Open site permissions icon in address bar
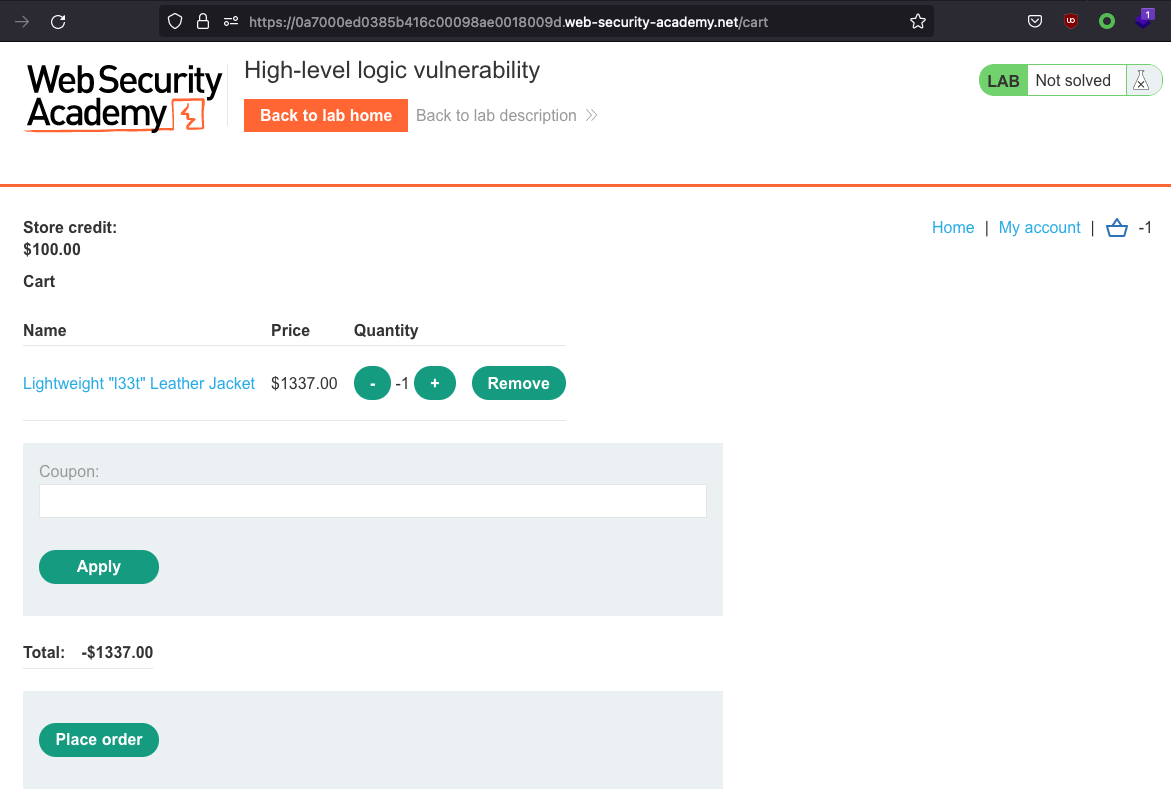 pyautogui.click(x=231, y=21)
